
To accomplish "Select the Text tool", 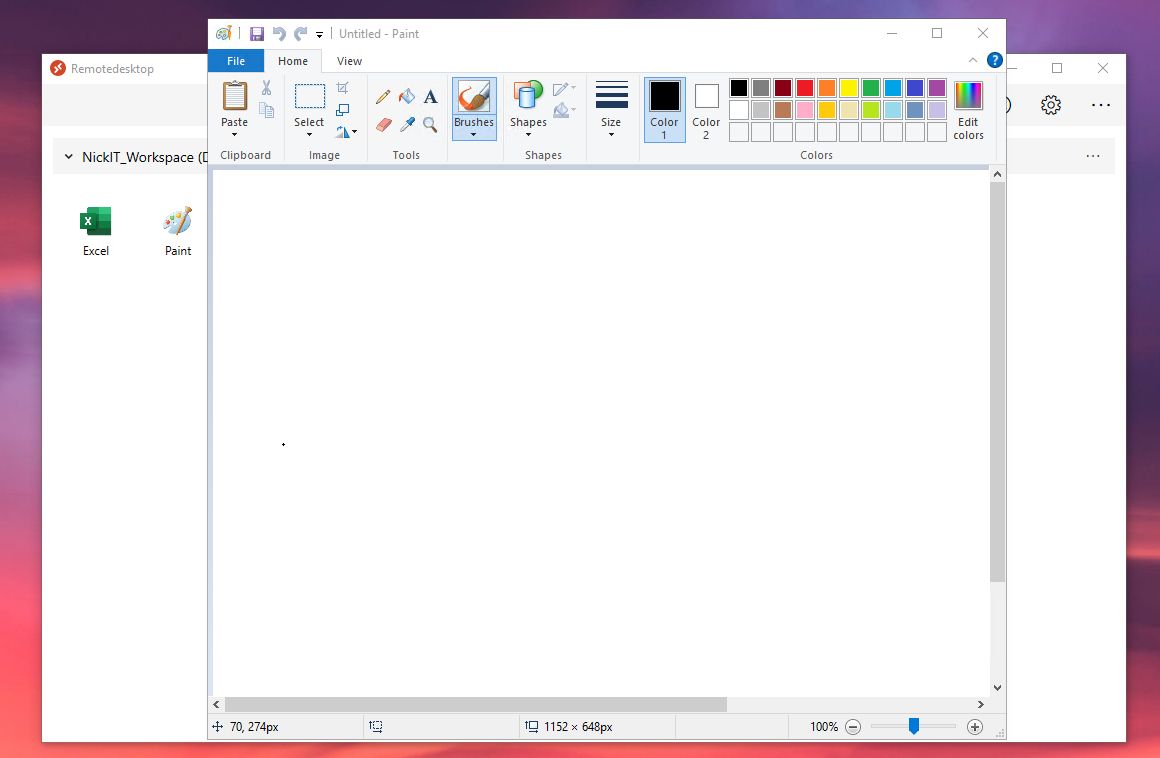I will pyautogui.click(x=431, y=96).
